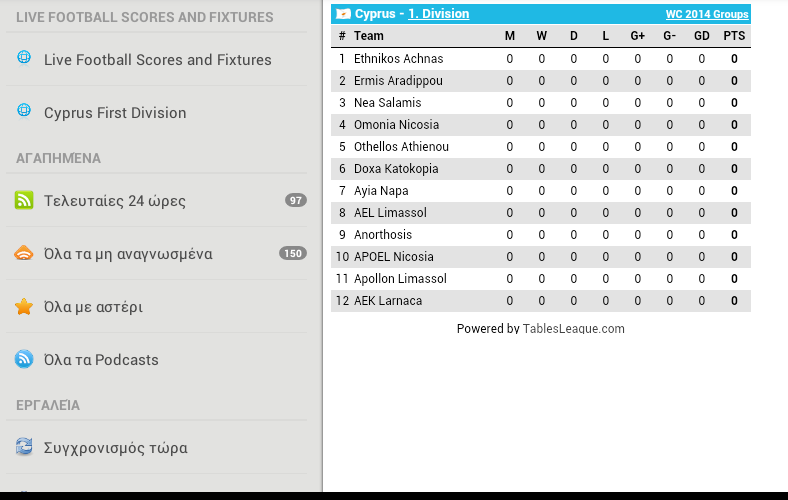Open the WC 2014 Groups link
The height and width of the screenshot is (500, 788).
707,14
